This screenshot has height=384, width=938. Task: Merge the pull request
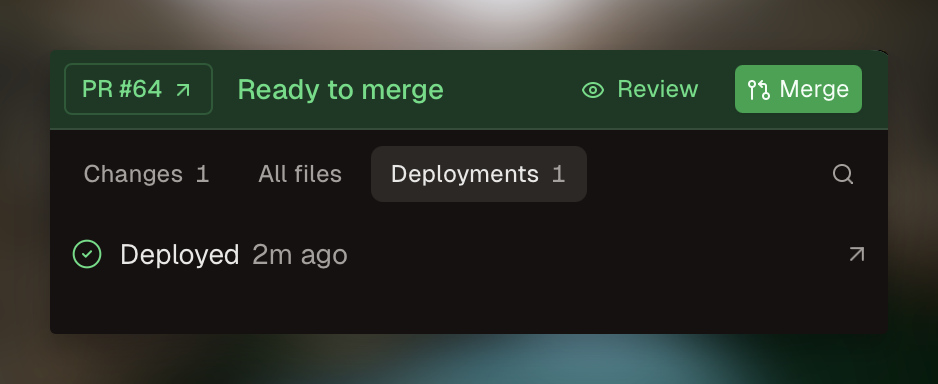tap(798, 89)
